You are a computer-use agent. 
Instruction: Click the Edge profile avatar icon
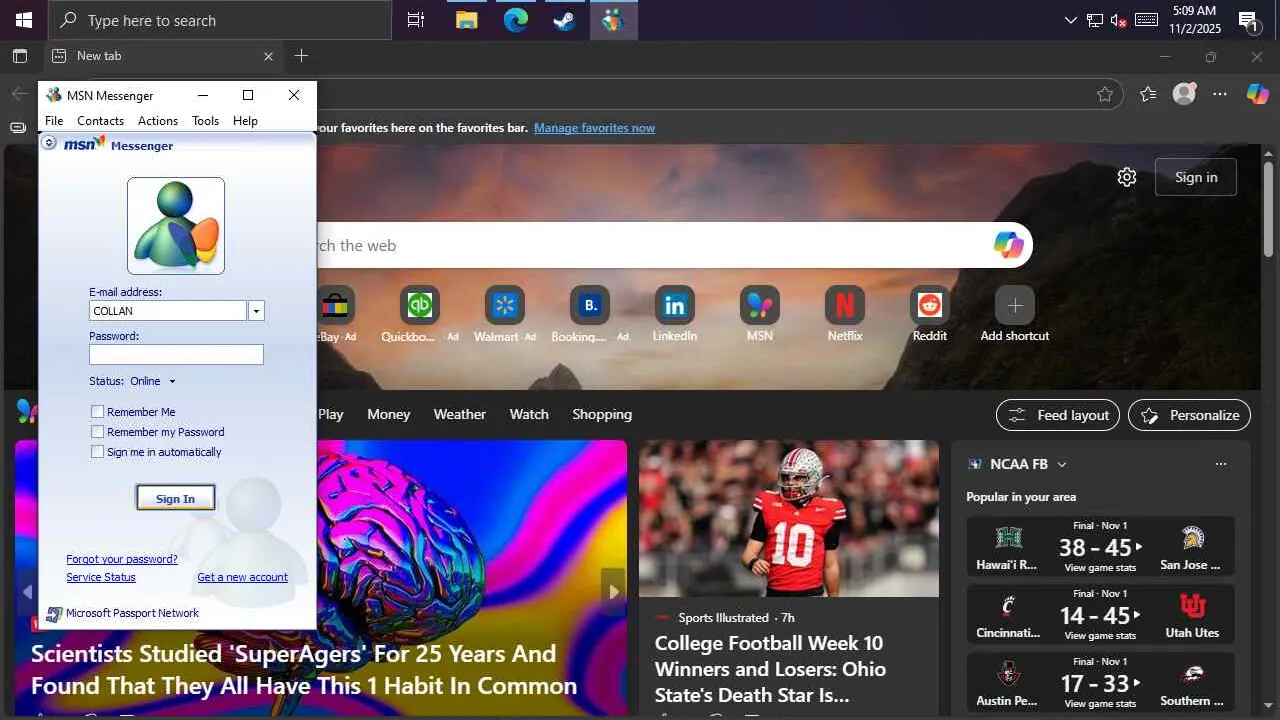[1184, 94]
